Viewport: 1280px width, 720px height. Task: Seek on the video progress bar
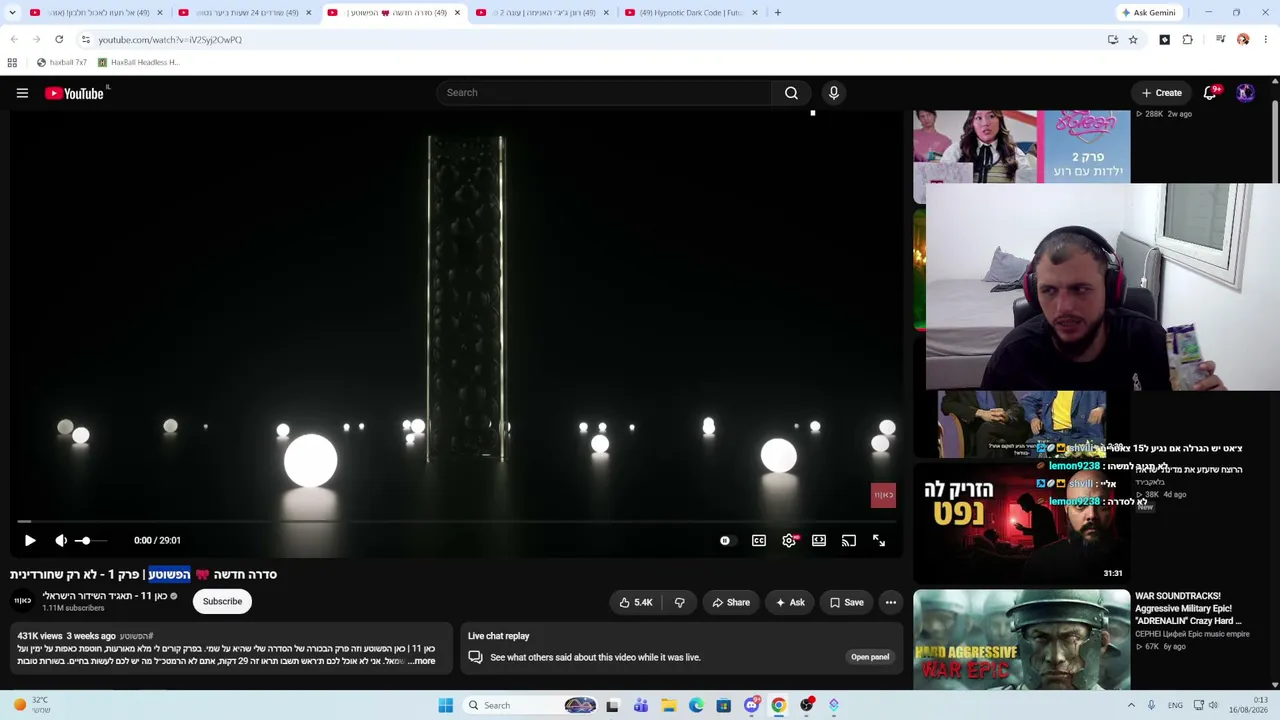(457, 522)
